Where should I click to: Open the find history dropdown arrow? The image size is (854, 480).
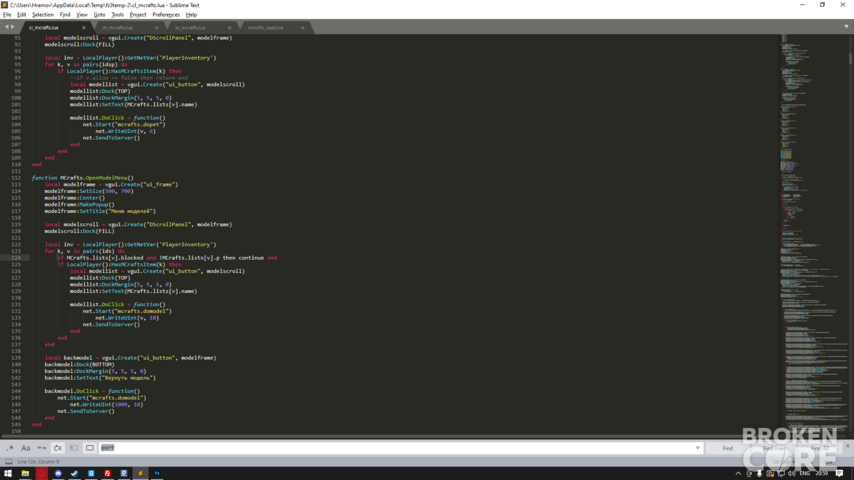click(698, 448)
